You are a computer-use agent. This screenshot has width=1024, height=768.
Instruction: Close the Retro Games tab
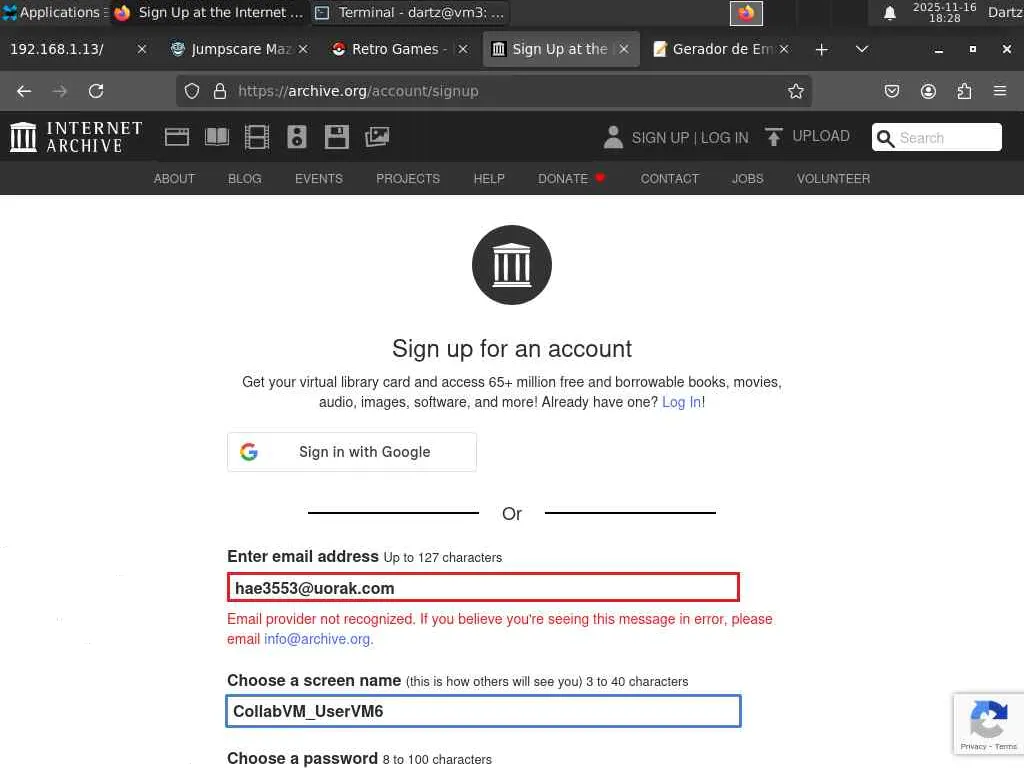463,50
